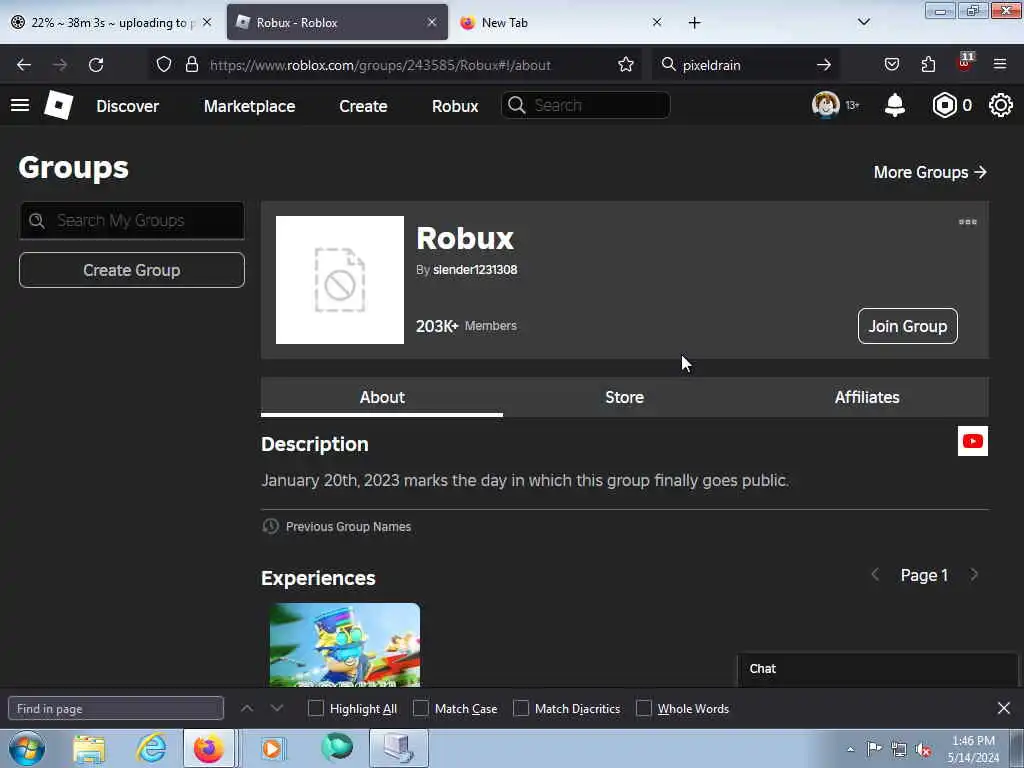Open the Roblox settings gear
This screenshot has width=1024, height=768.
(1000, 105)
